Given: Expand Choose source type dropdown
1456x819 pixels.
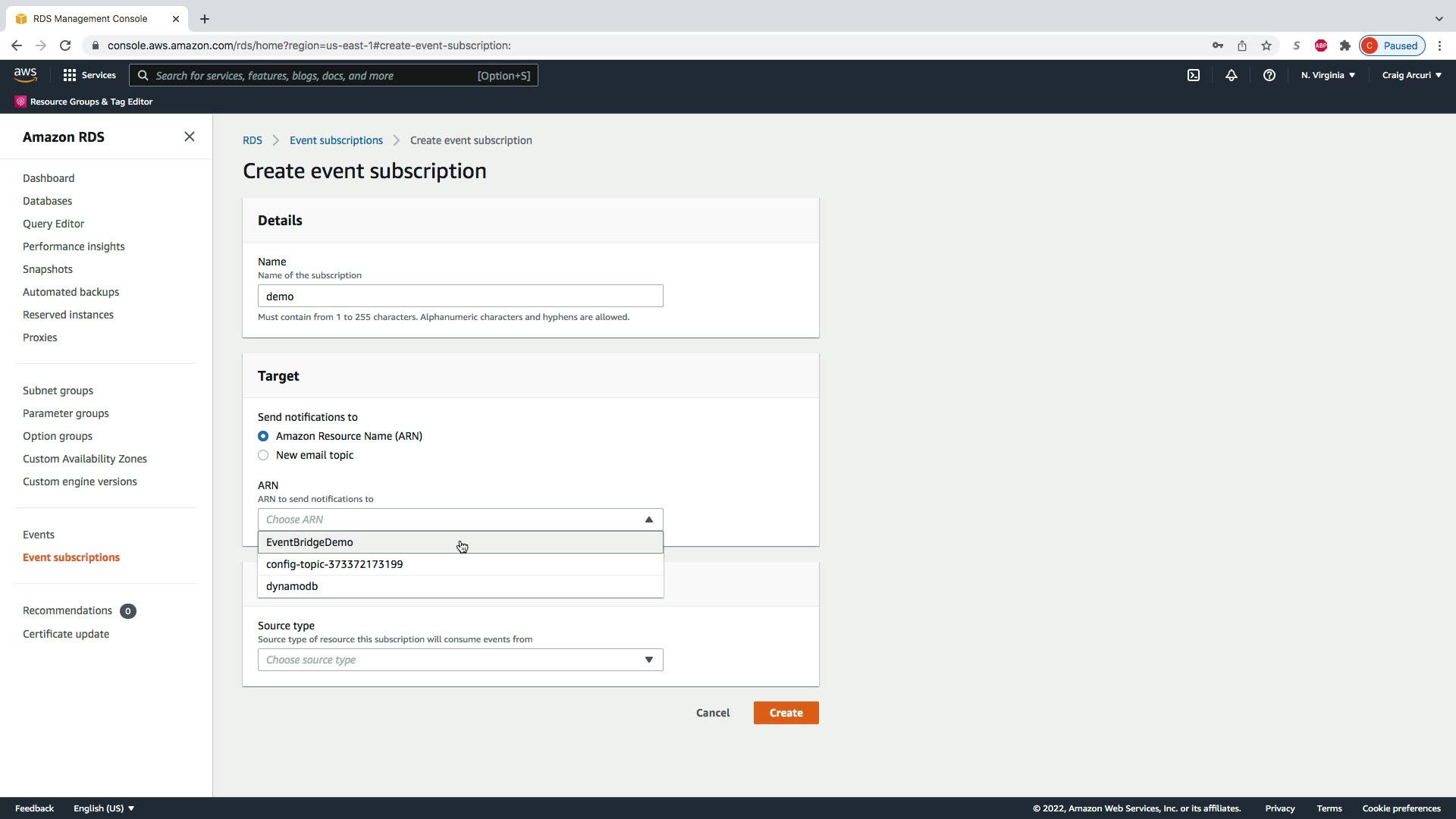Looking at the screenshot, I should coord(460,660).
